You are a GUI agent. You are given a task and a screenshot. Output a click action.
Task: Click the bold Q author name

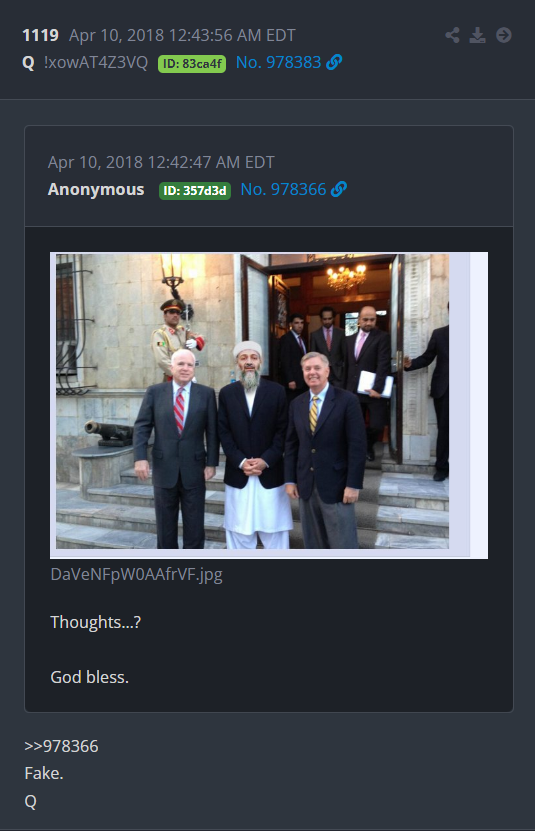tap(29, 63)
